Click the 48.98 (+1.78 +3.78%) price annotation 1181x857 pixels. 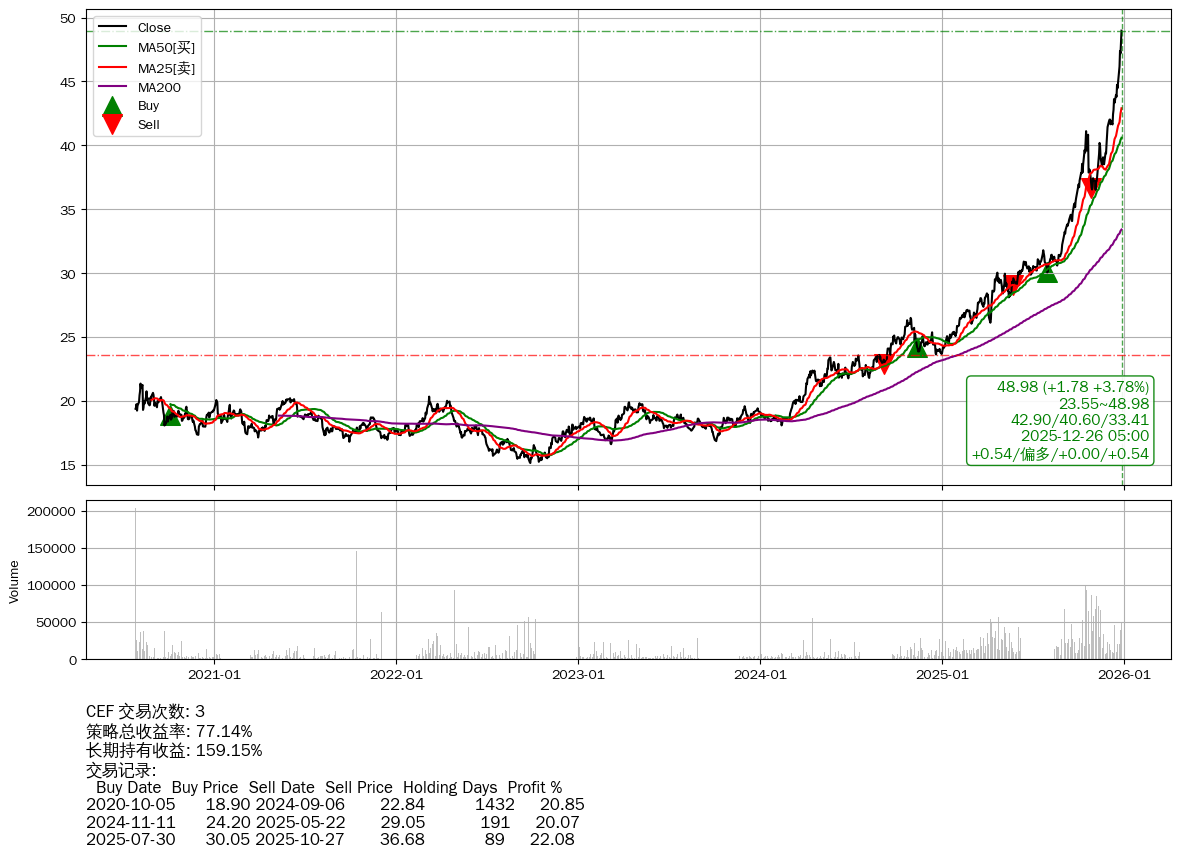coord(1073,387)
